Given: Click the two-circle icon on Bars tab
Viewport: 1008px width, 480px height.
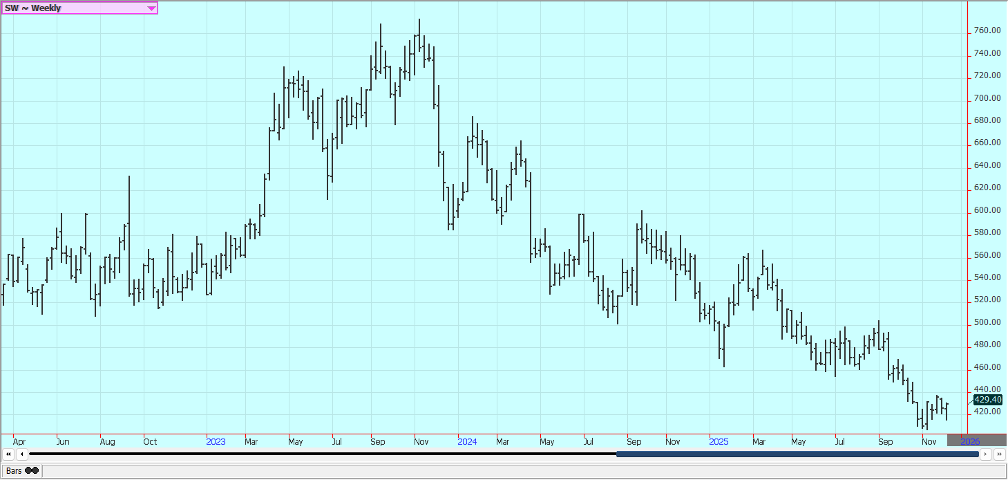Looking at the screenshot, I should tap(32, 470).
